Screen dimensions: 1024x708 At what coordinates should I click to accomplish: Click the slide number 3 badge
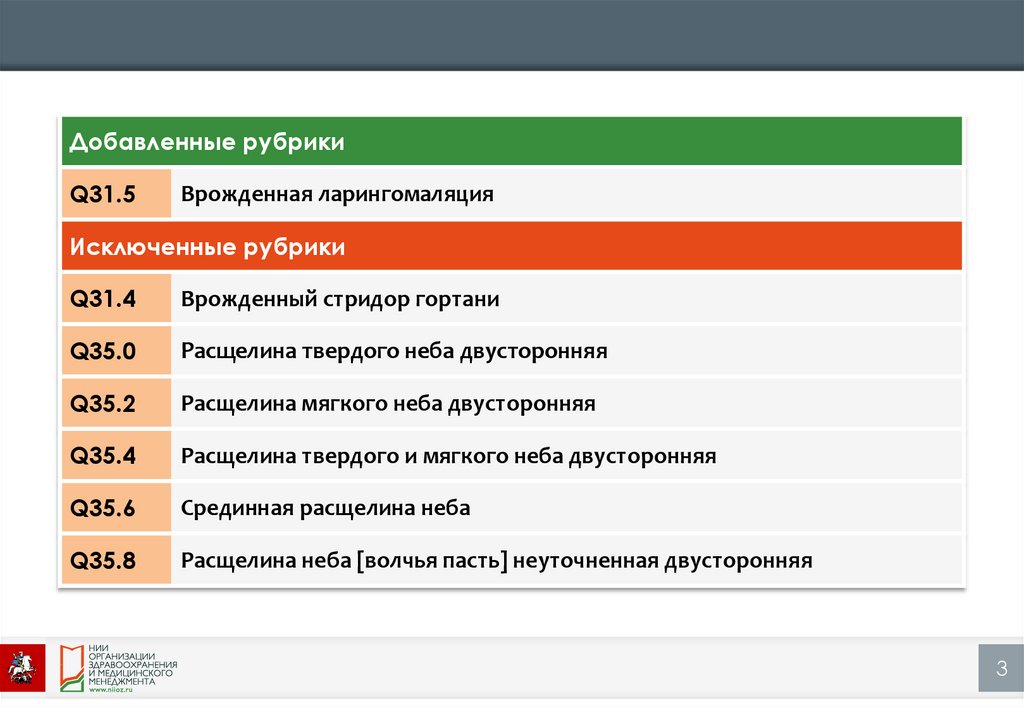click(1000, 669)
